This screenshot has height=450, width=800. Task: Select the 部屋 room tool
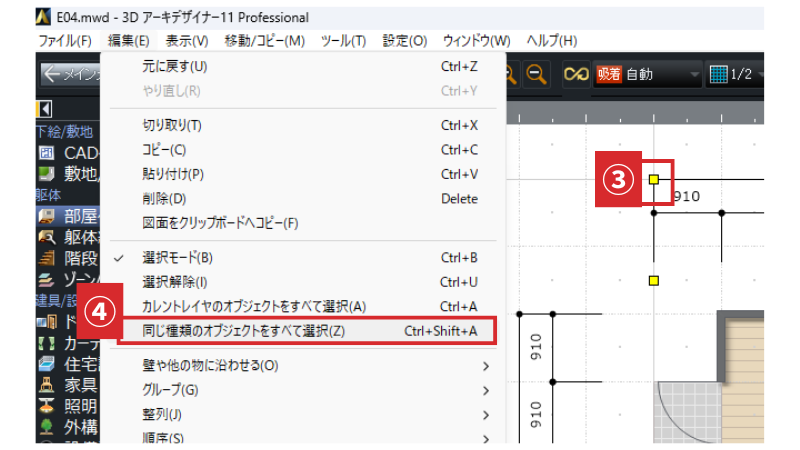[x=68, y=216]
